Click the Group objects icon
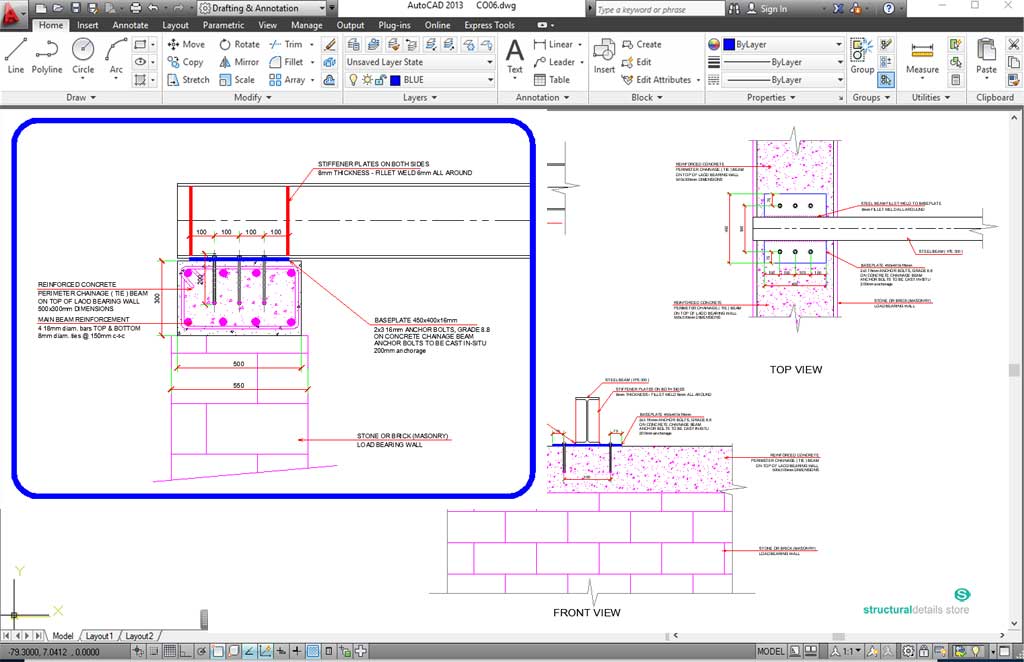Screen dimensions: 1024x662 (x=862, y=56)
